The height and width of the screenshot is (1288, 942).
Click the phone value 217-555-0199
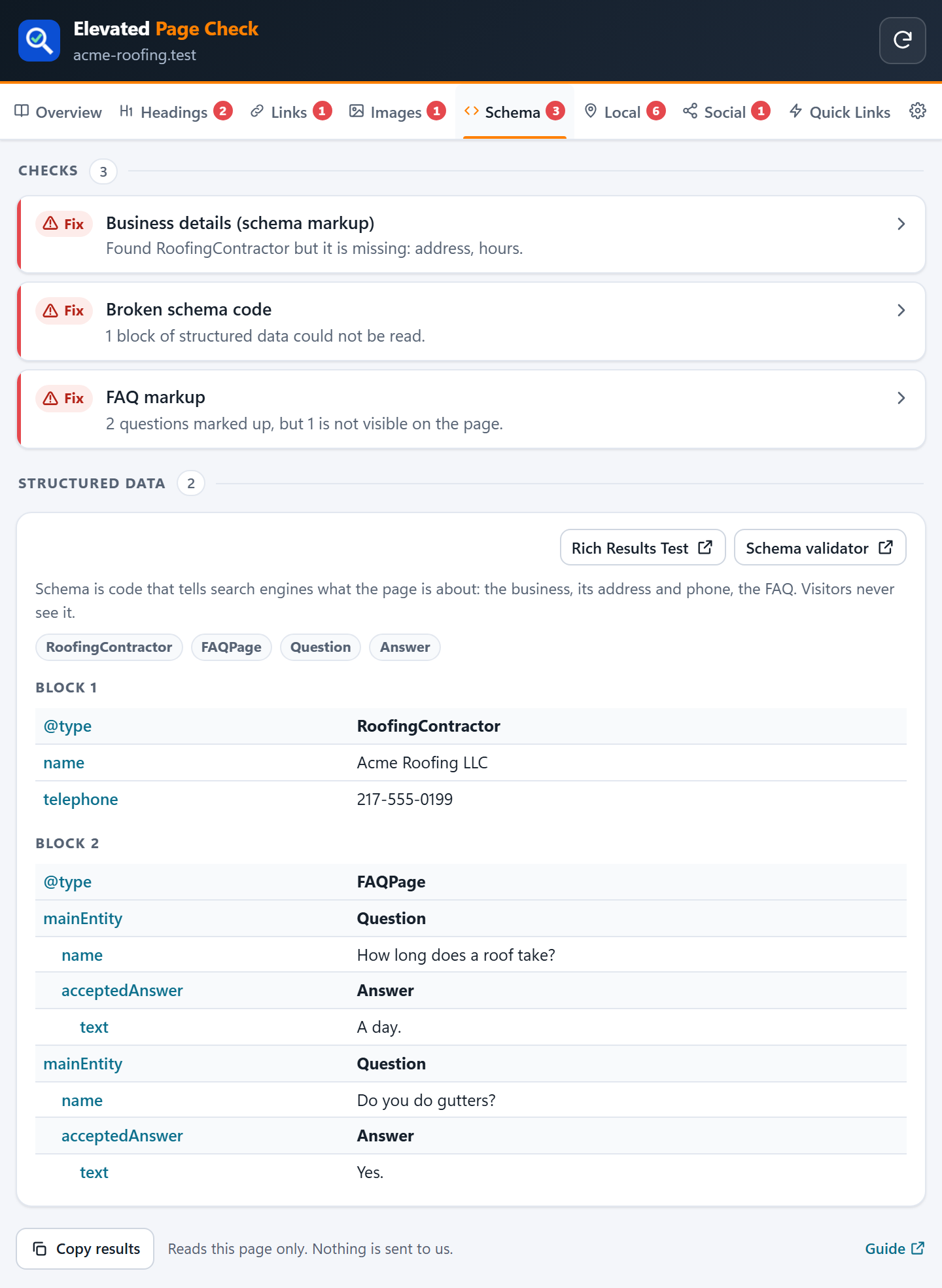[405, 799]
